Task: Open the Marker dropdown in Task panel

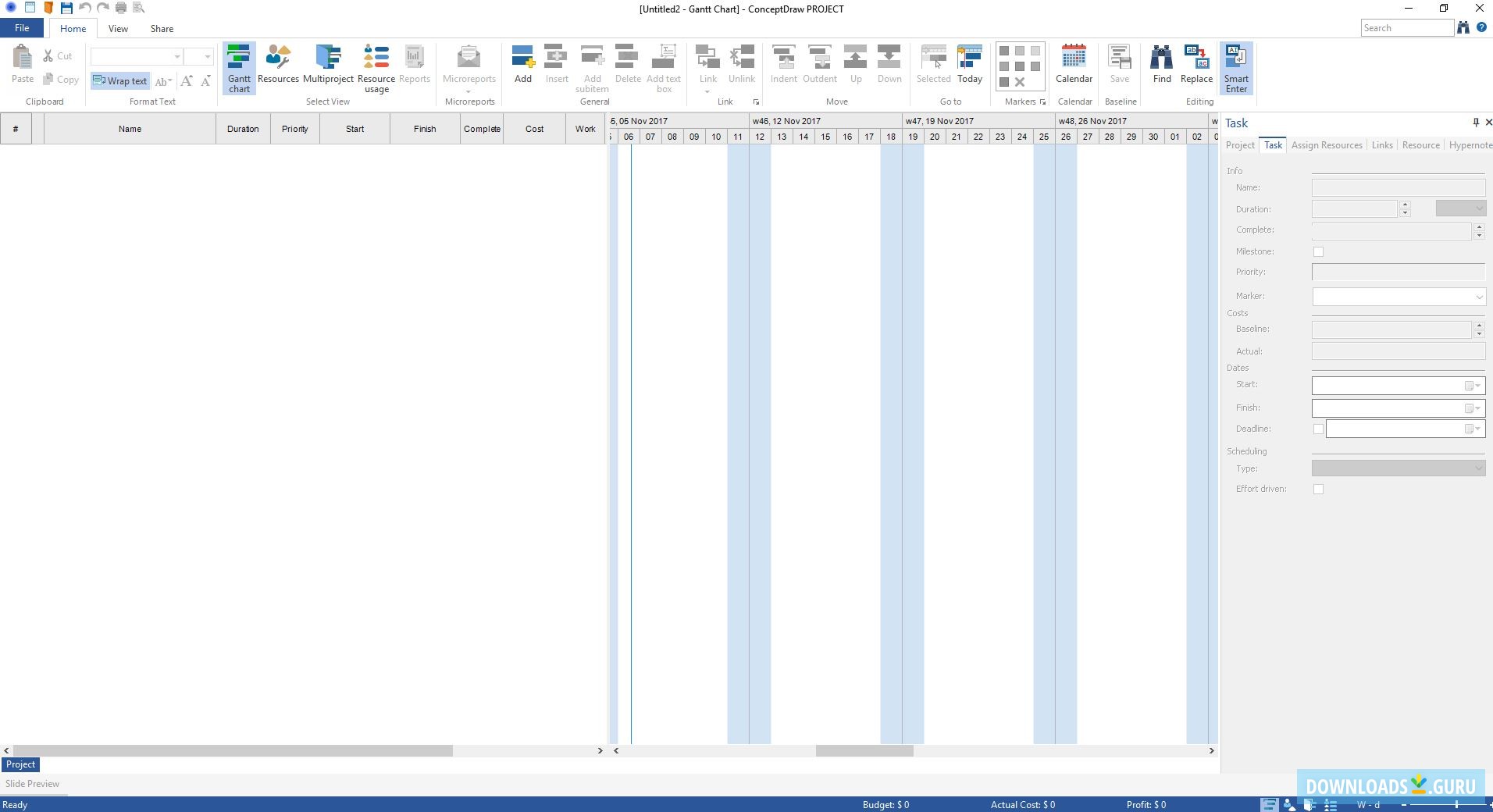Action: (1479, 297)
